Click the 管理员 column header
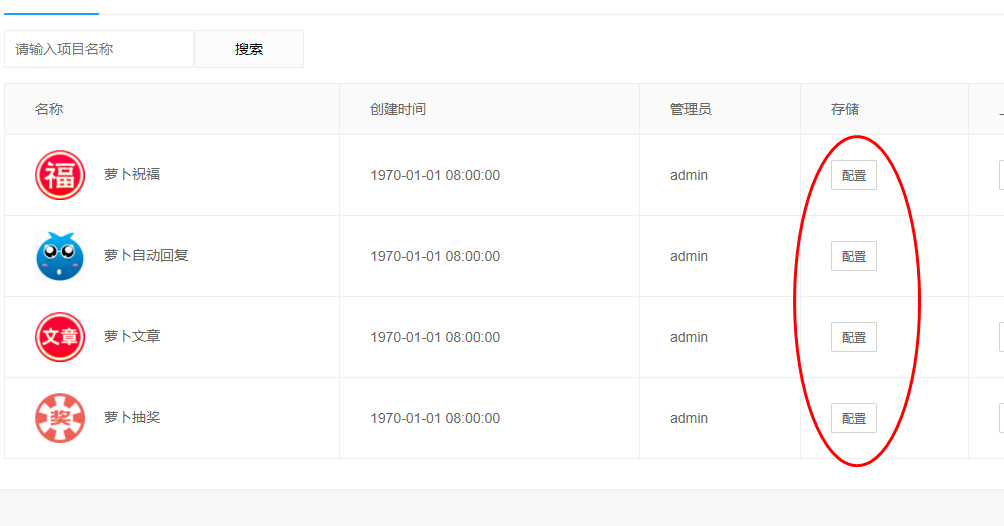 [x=690, y=109]
